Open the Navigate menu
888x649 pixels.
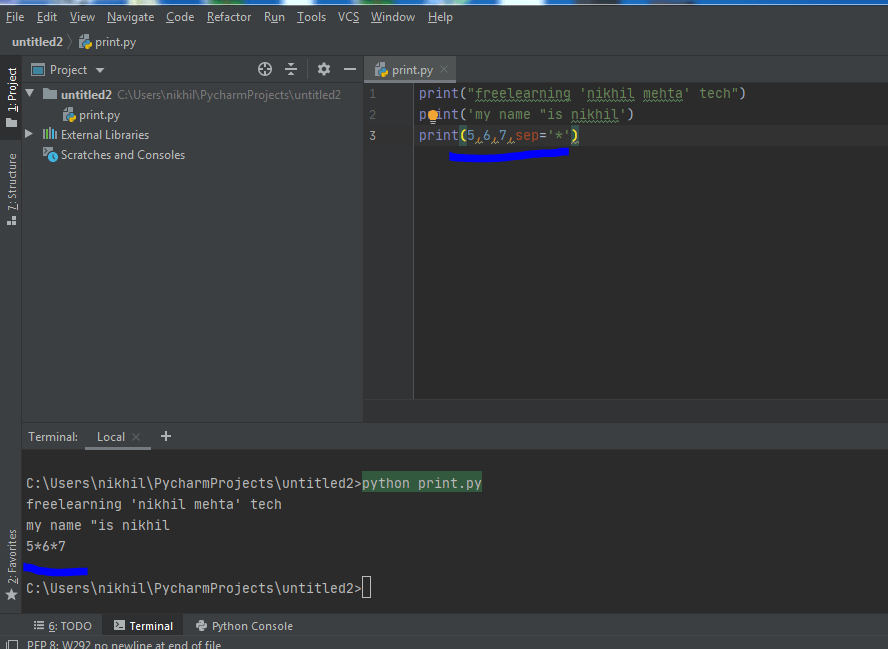tap(130, 17)
